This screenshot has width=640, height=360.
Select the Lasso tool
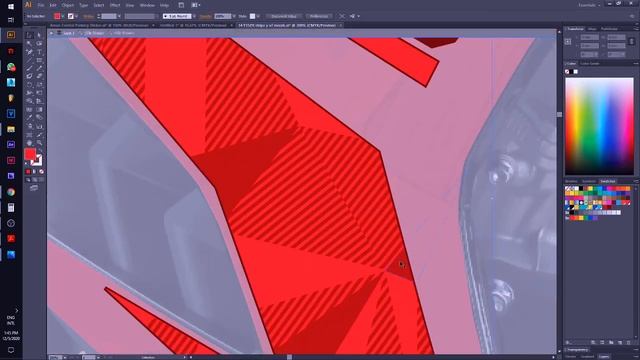[39, 43]
